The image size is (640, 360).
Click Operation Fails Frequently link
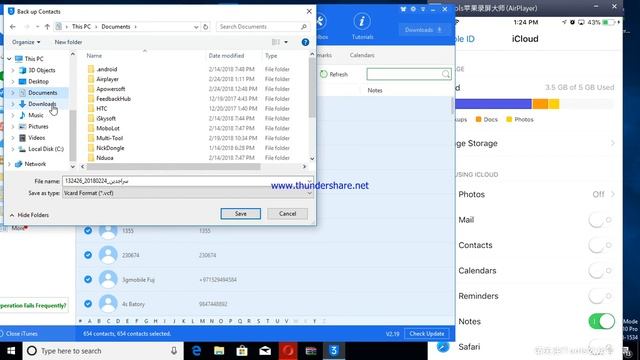(x=33, y=305)
